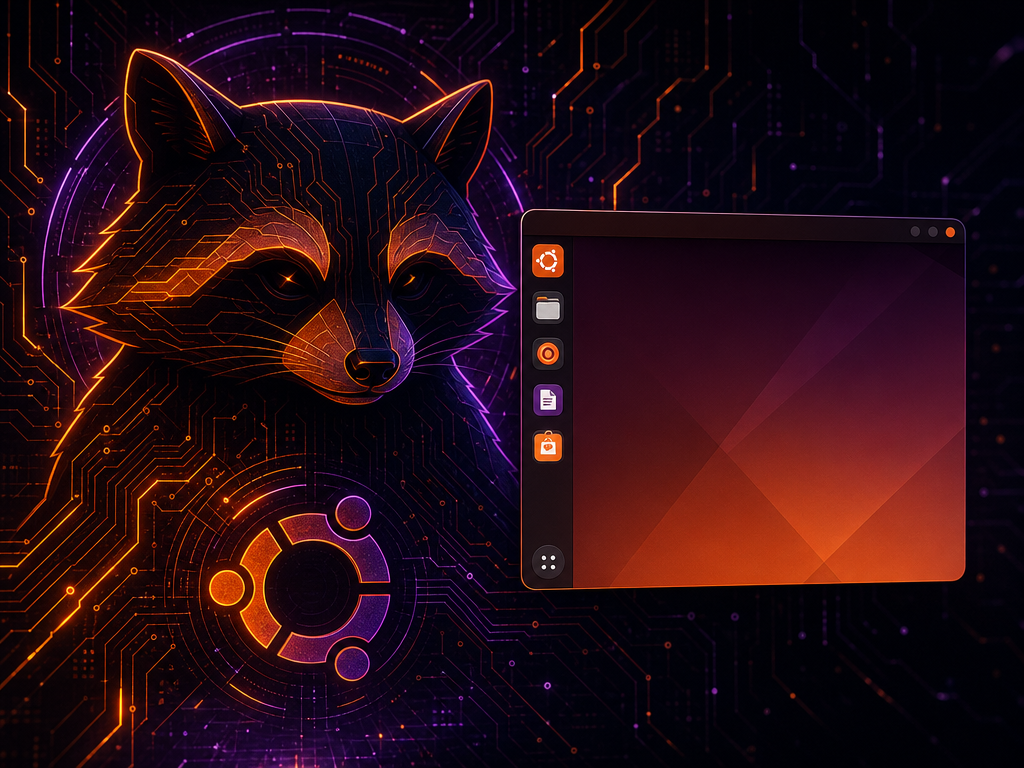Viewport: 1024px width, 768px height.
Task: Open the purple document app icon in the dock
Action: 547,400
